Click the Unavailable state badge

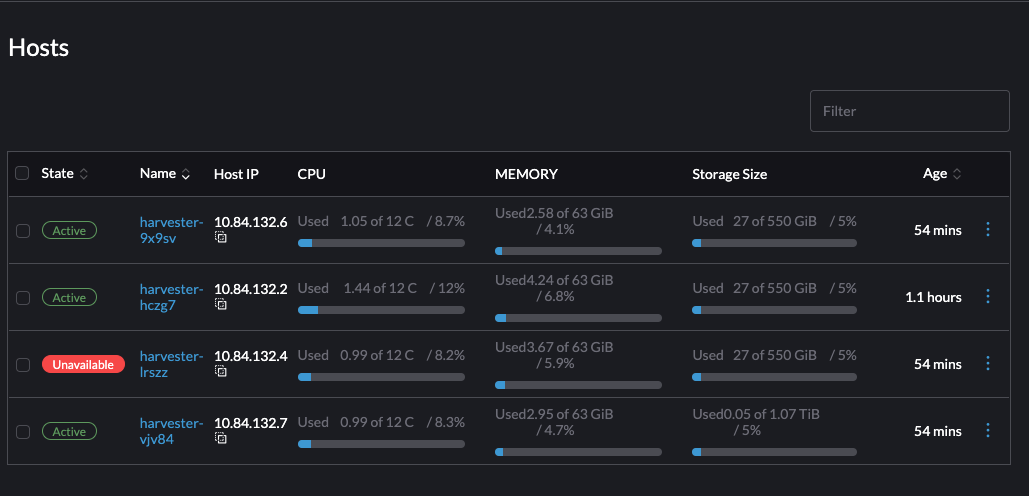83,365
